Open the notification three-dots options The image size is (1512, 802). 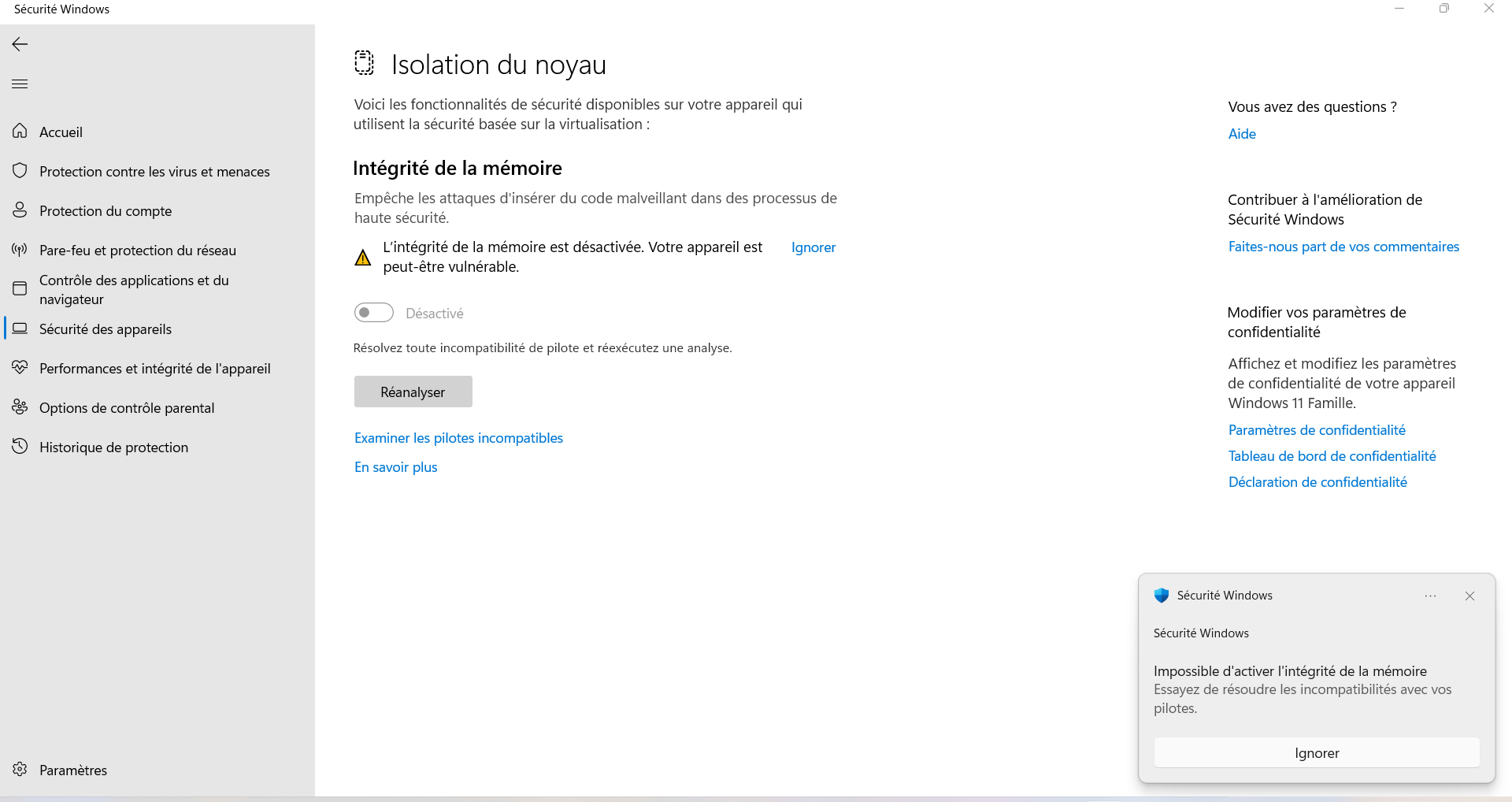tap(1430, 596)
